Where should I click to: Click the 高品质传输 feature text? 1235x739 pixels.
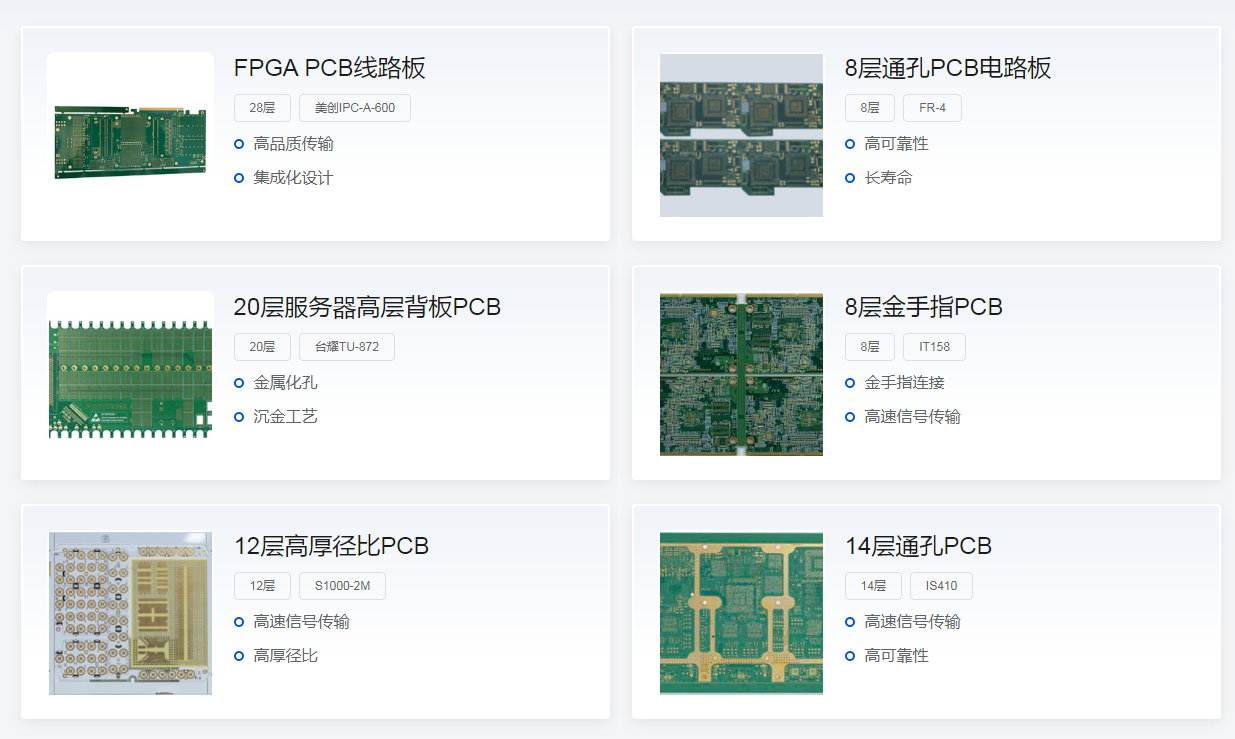293,144
